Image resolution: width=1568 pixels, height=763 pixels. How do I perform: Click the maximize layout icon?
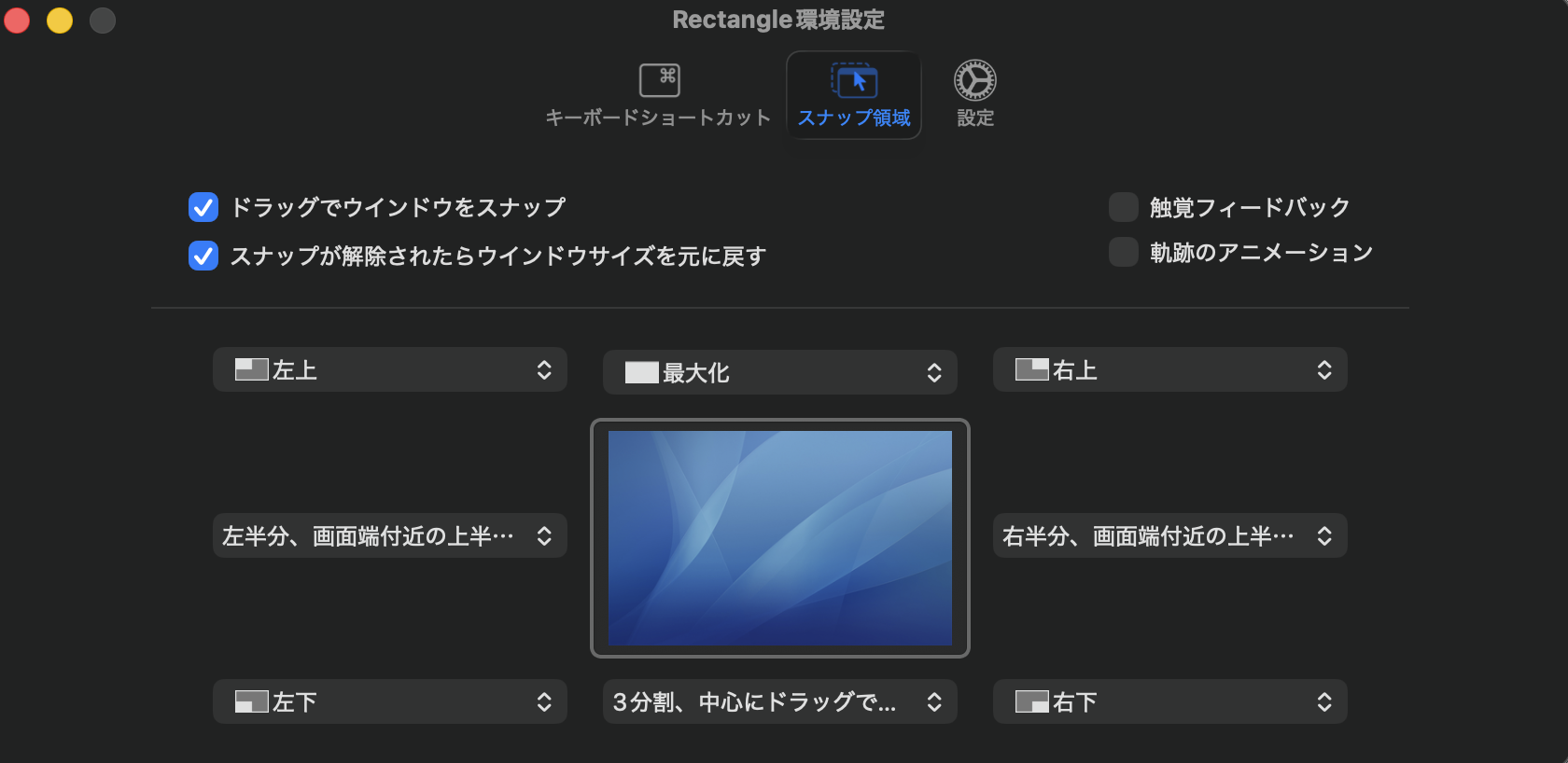[x=641, y=373]
